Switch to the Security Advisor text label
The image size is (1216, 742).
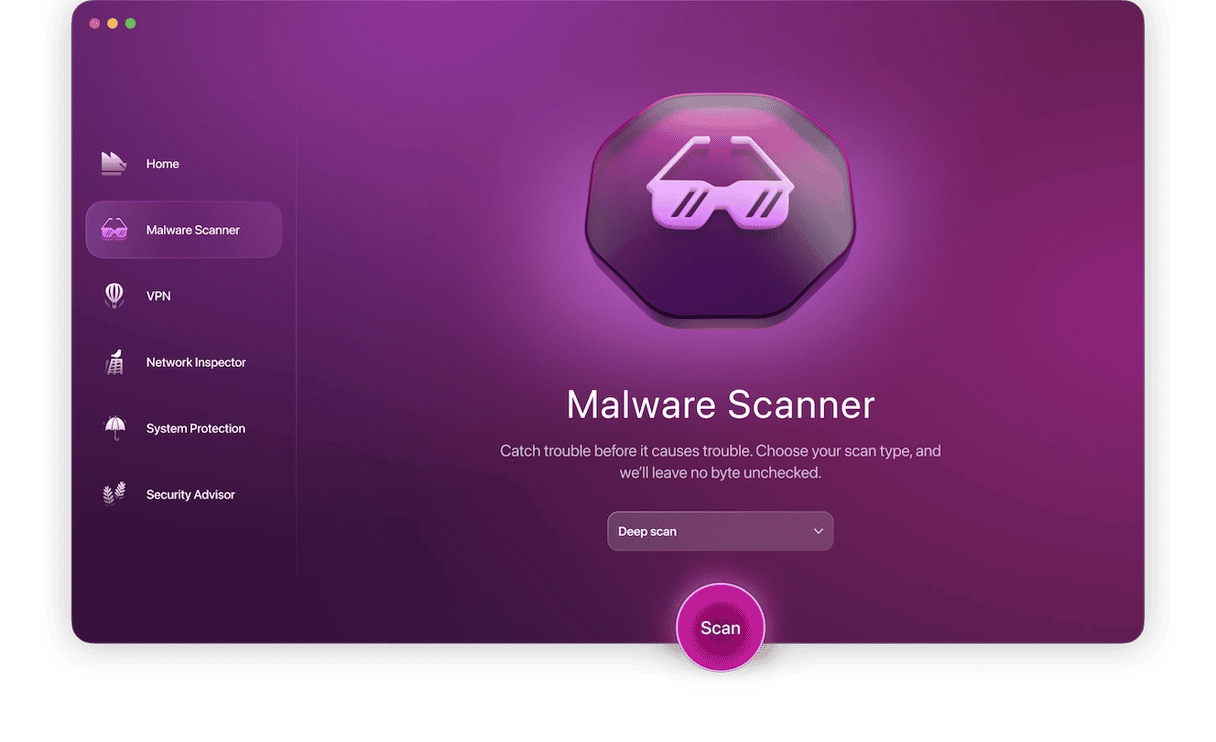(191, 494)
